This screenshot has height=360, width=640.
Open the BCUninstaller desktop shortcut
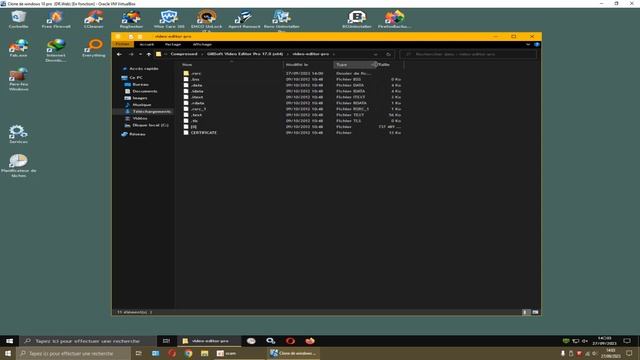(357, 20)
